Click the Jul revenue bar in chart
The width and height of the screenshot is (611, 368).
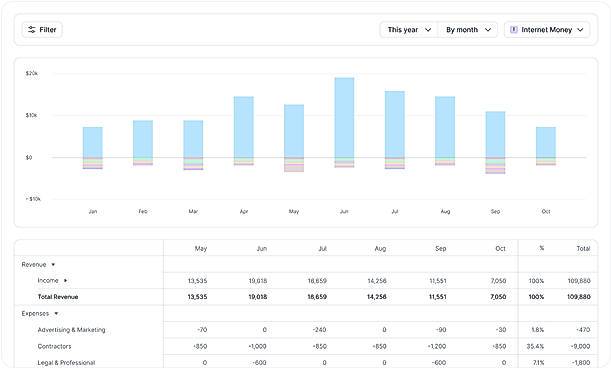tap(395, 124)
